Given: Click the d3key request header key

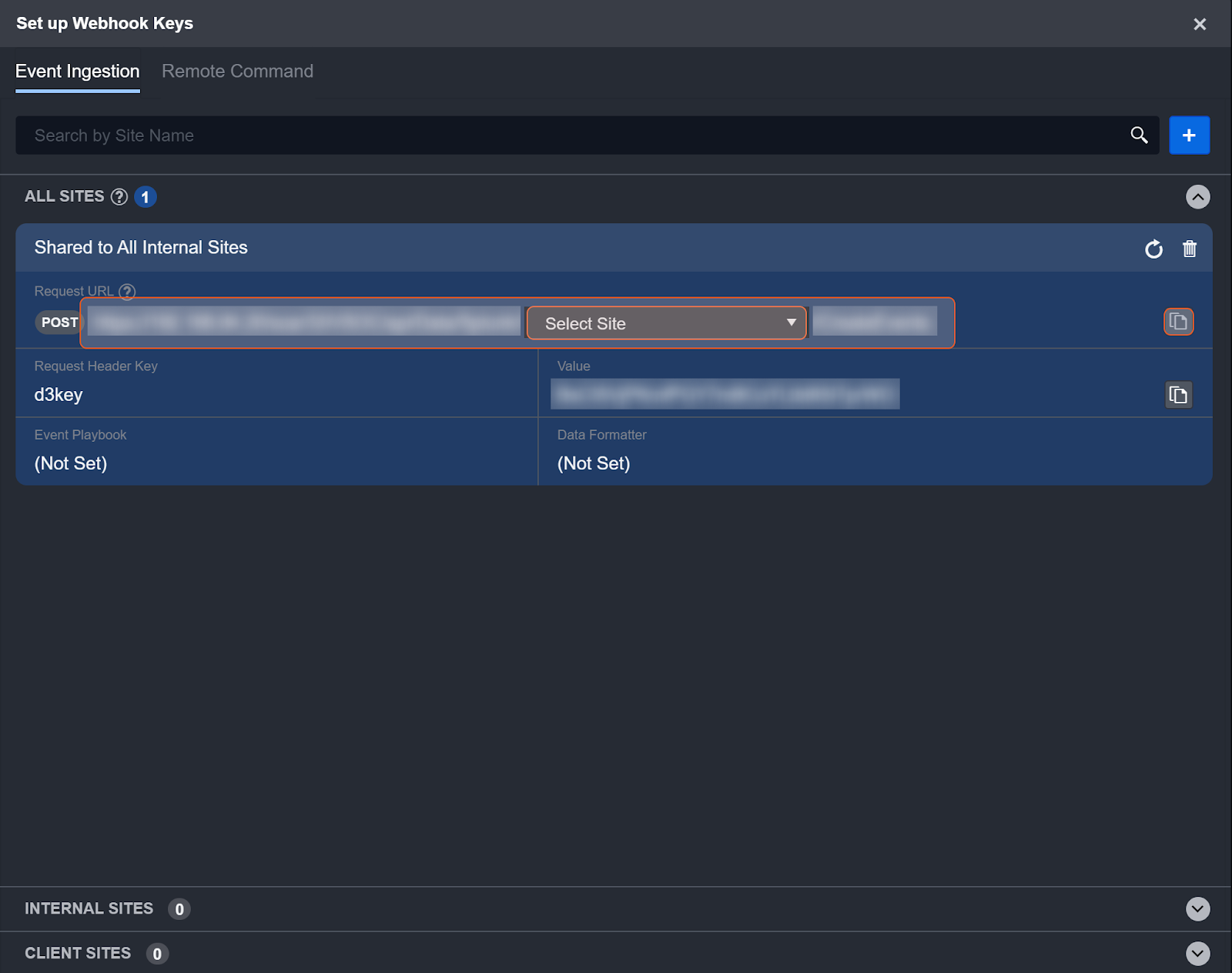Looking at the screenshot, I should pyautogui.click(x=59, y=395).
